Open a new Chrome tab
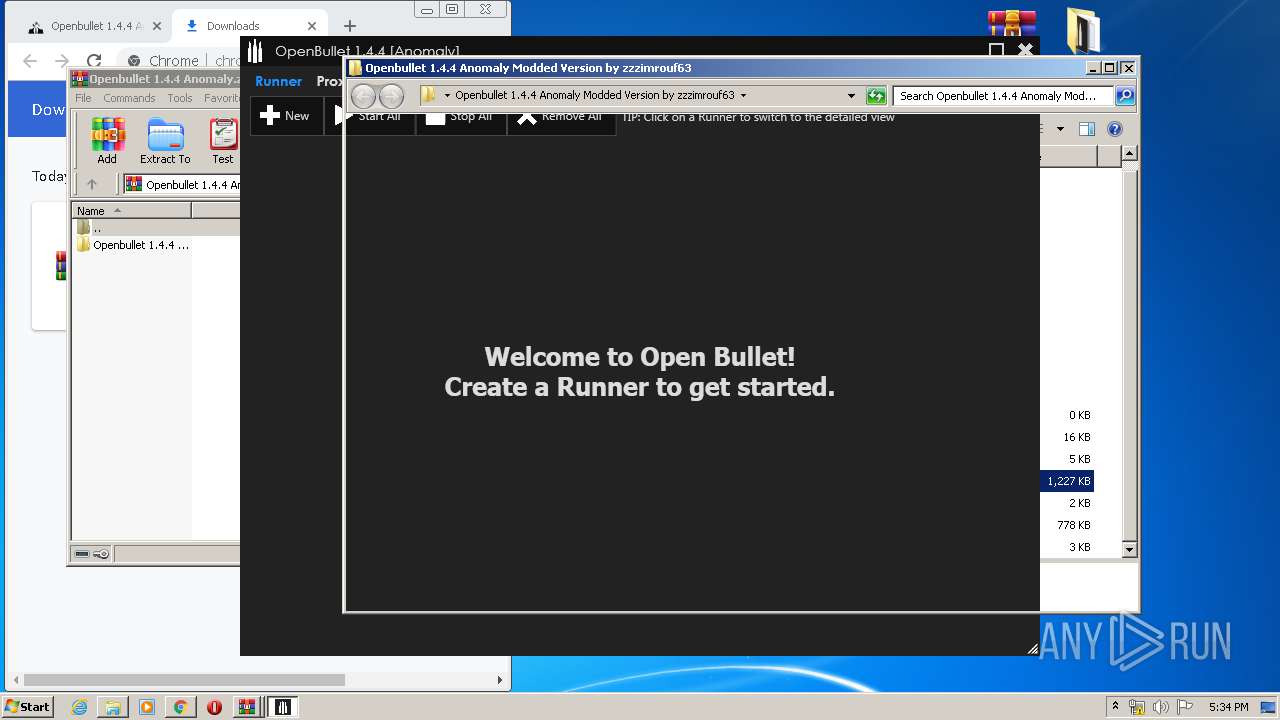Viewport: 1280px width, 720px height. 349,26
